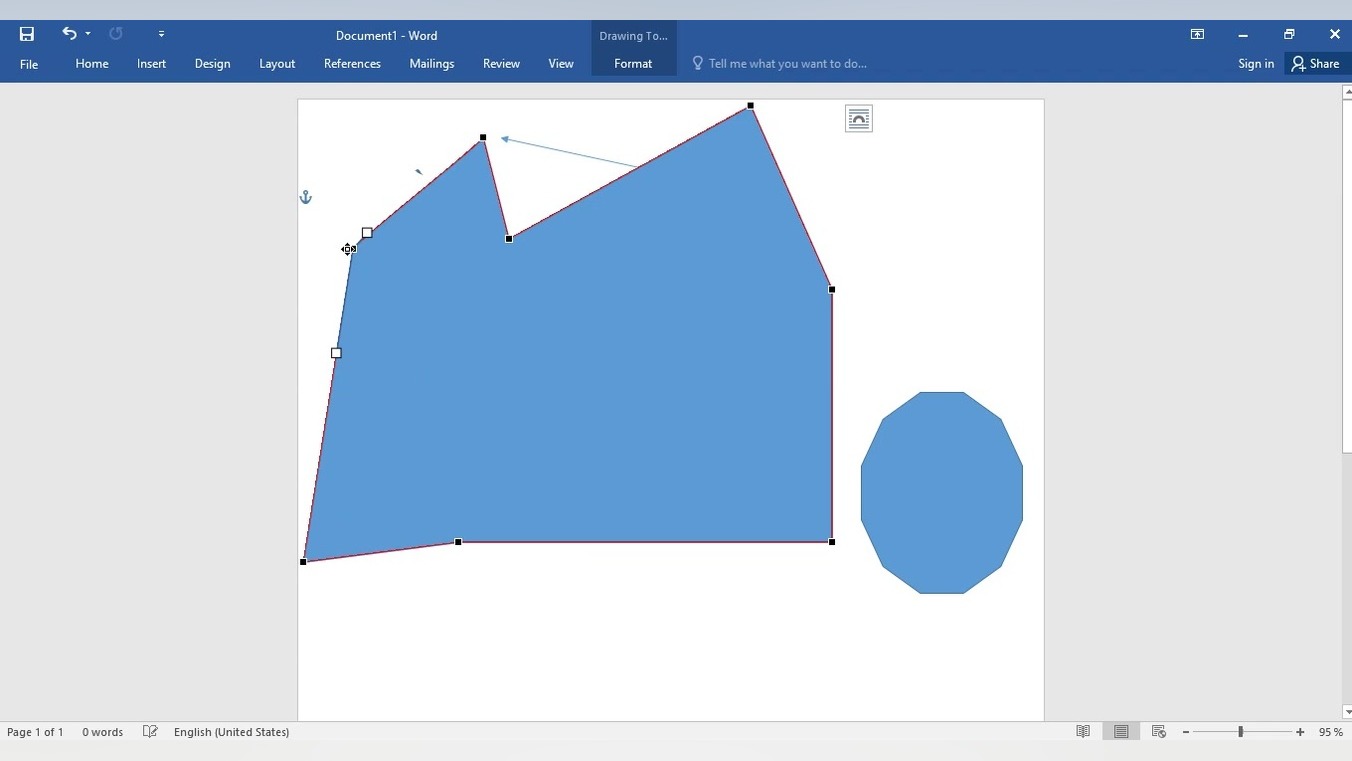The height and width of the screenshot is (761, 1352).
Task: Zoom in with the plus button
Action: click(x=1300, y=732)
